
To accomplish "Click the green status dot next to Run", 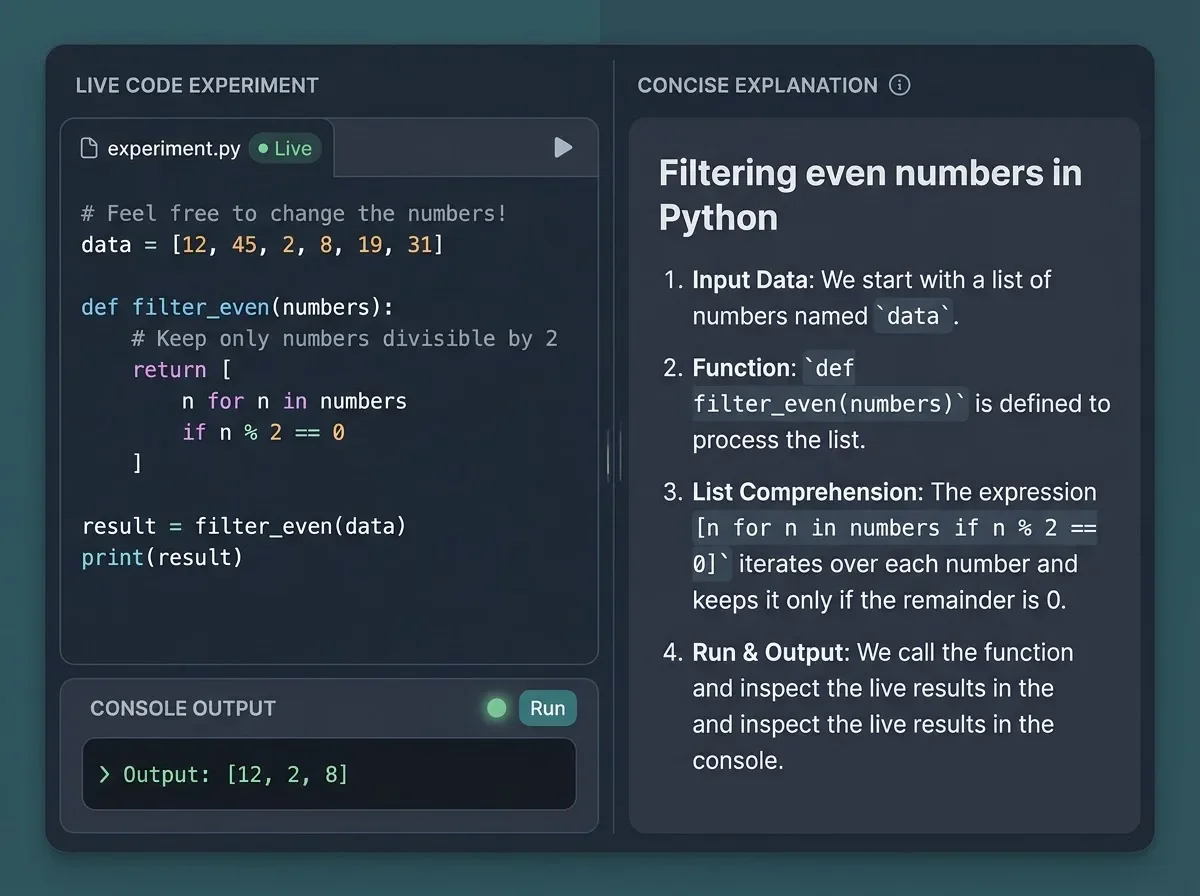I will click(x=496, y=708).
